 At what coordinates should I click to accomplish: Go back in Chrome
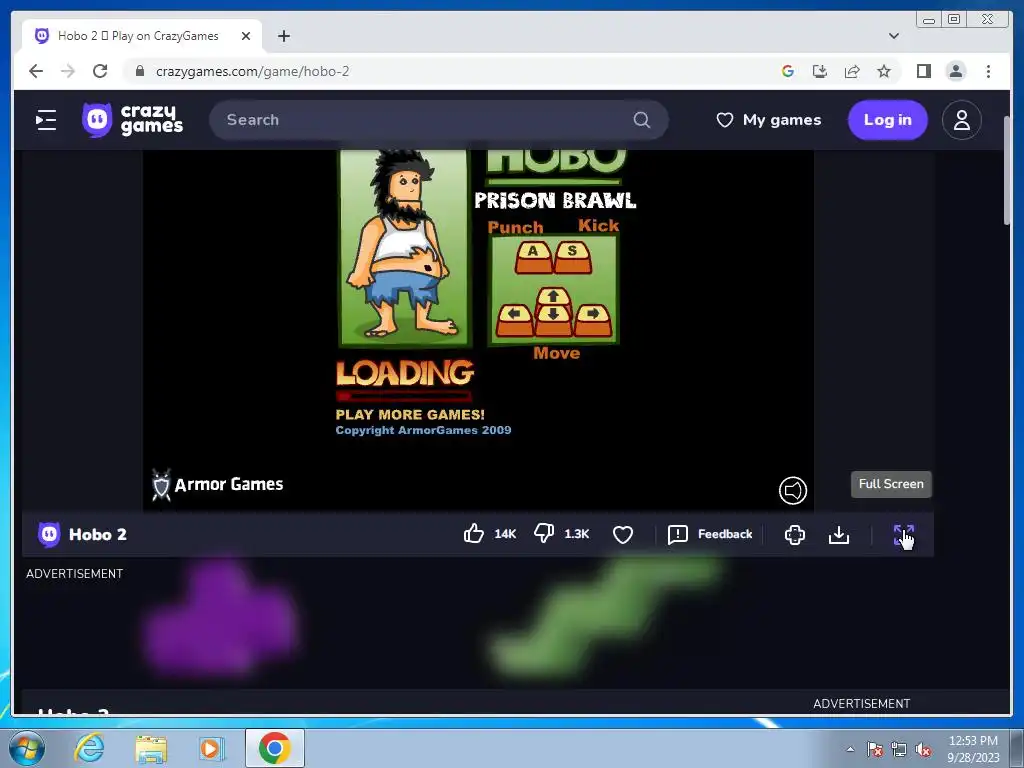(36, 71)
